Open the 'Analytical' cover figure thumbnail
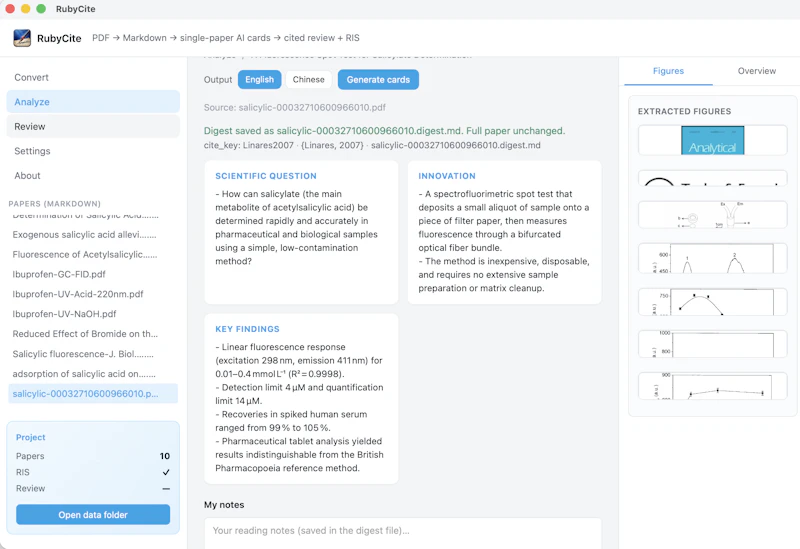 coord(712,140)
